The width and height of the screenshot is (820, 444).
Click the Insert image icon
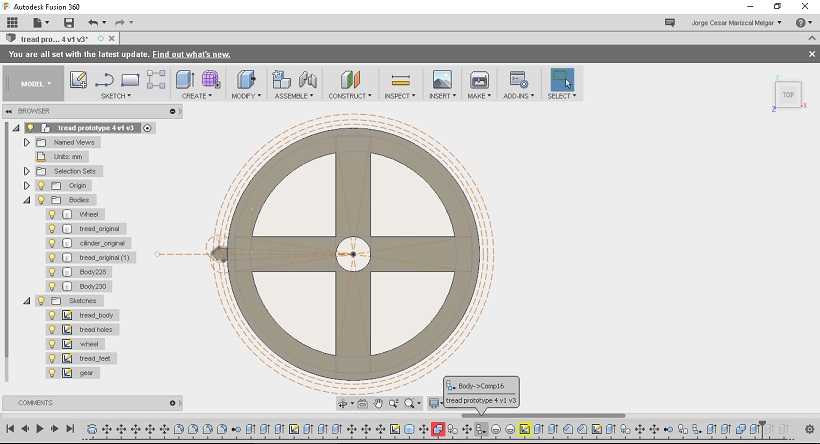pyautogui.click(x=442, y=79)
